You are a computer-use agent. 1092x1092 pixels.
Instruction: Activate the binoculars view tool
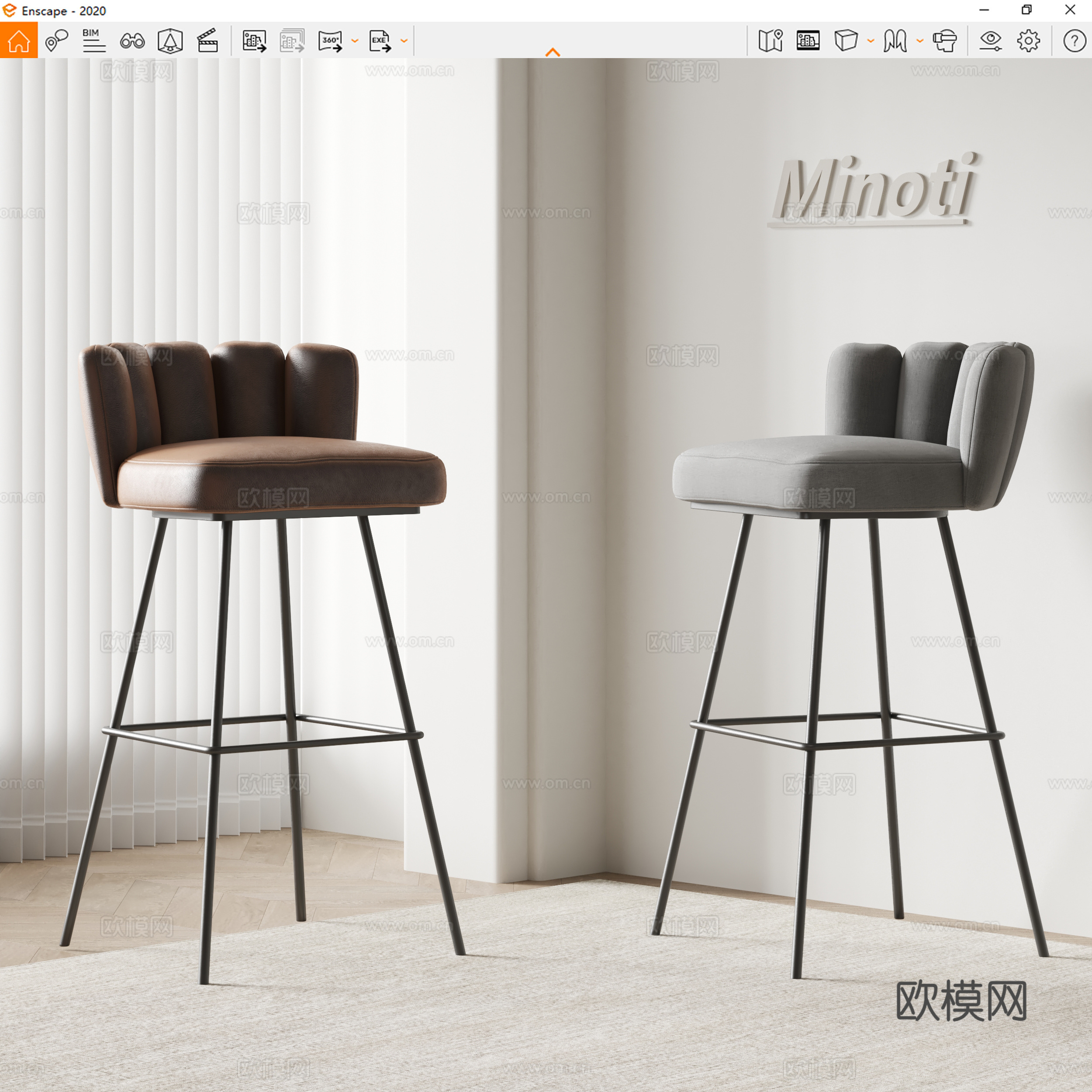[132, 40]
